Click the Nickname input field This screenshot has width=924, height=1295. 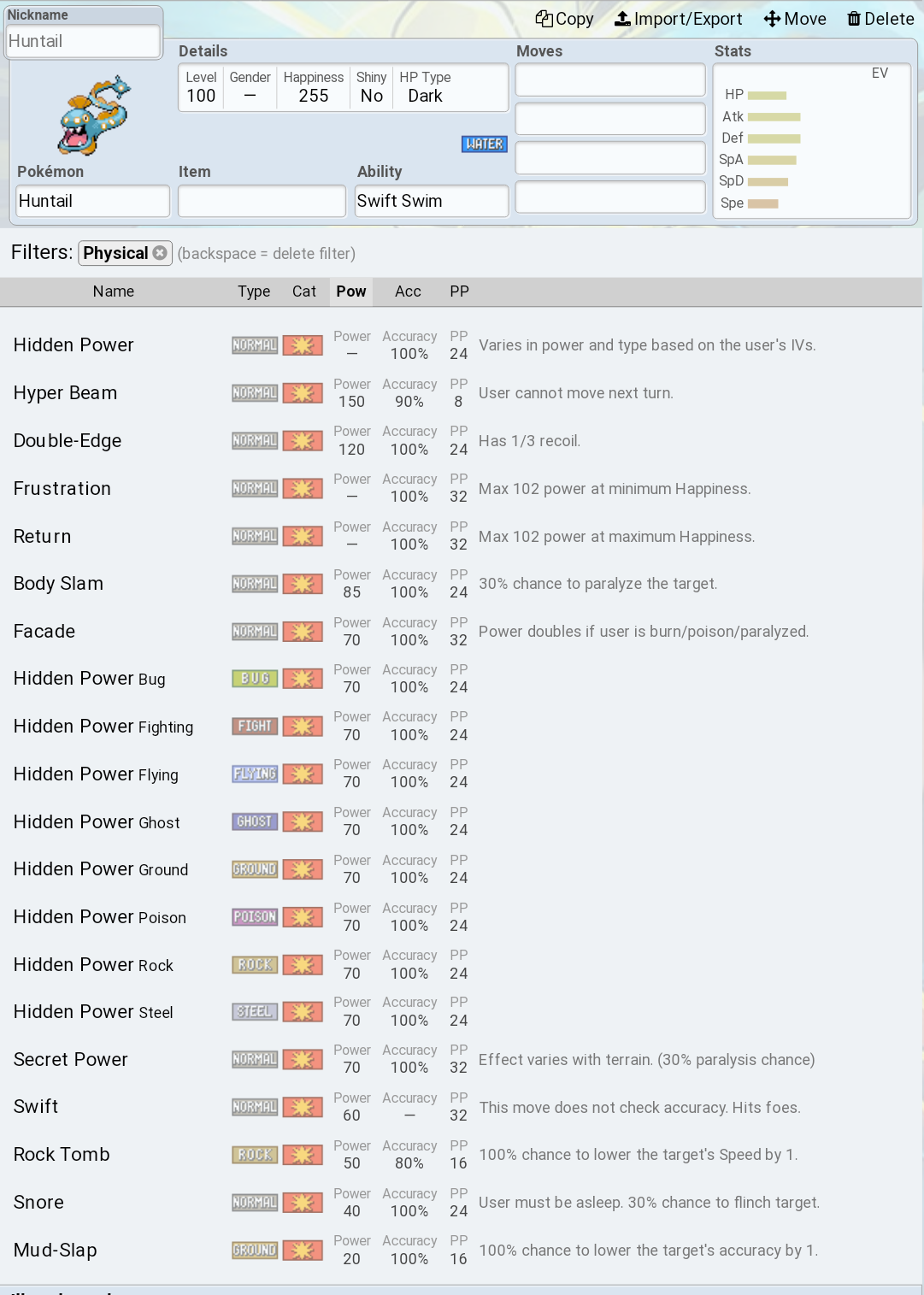click(83, 41)
